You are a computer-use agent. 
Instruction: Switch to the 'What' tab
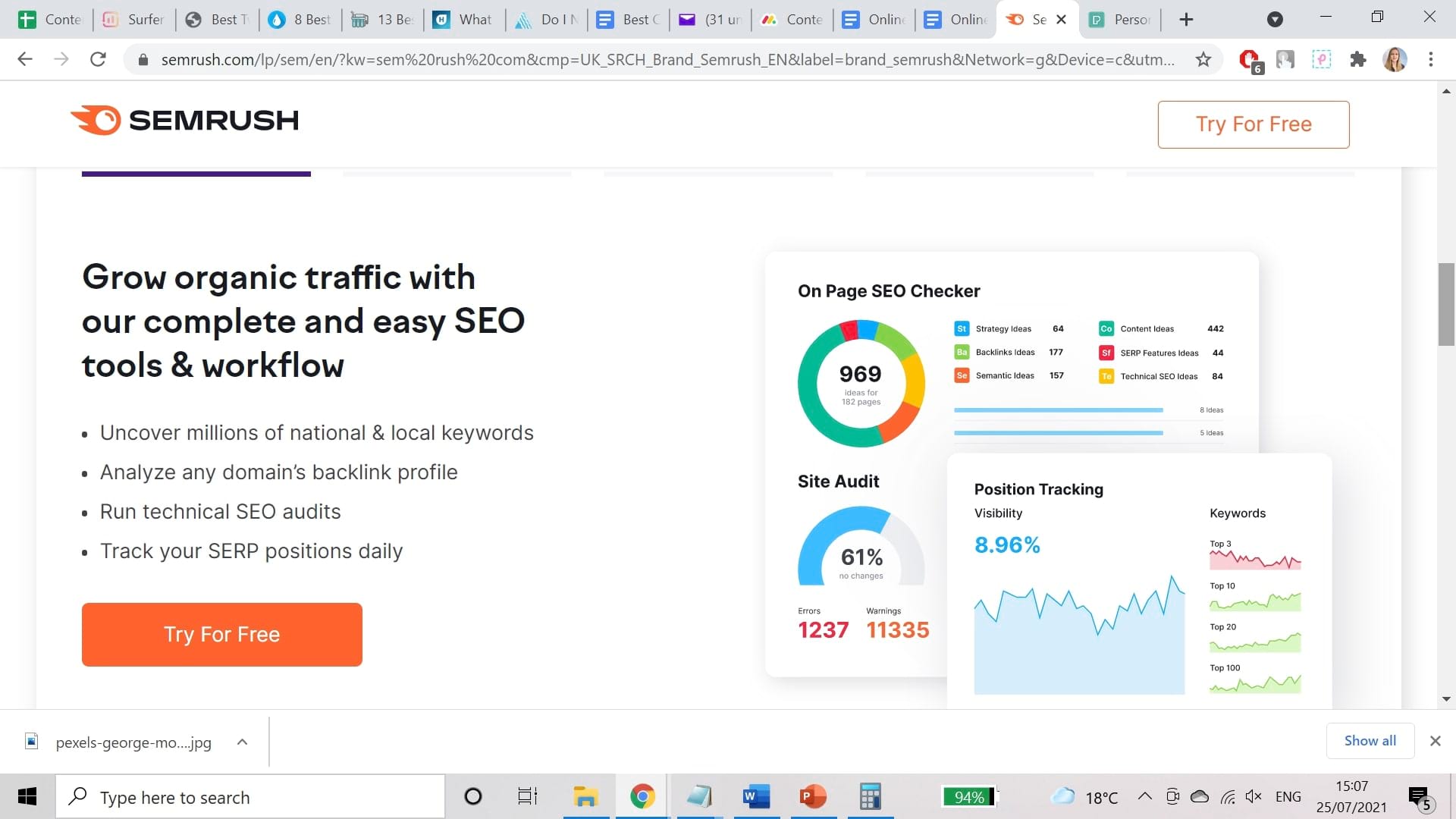[465, 20]
